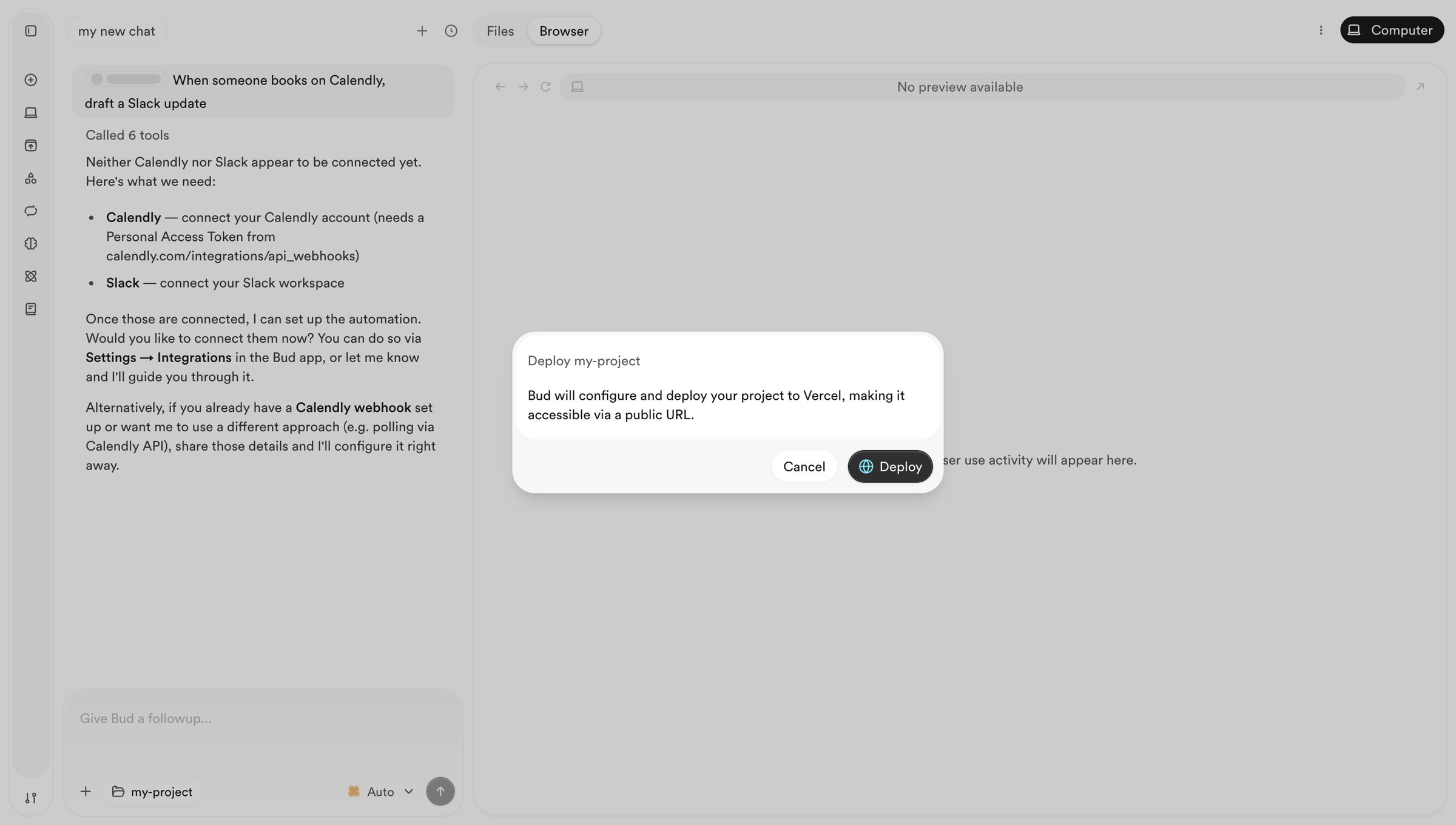1456x825 pixels.
Task: Click the Deploy my-project dialog title
Action: pos(584,361)
